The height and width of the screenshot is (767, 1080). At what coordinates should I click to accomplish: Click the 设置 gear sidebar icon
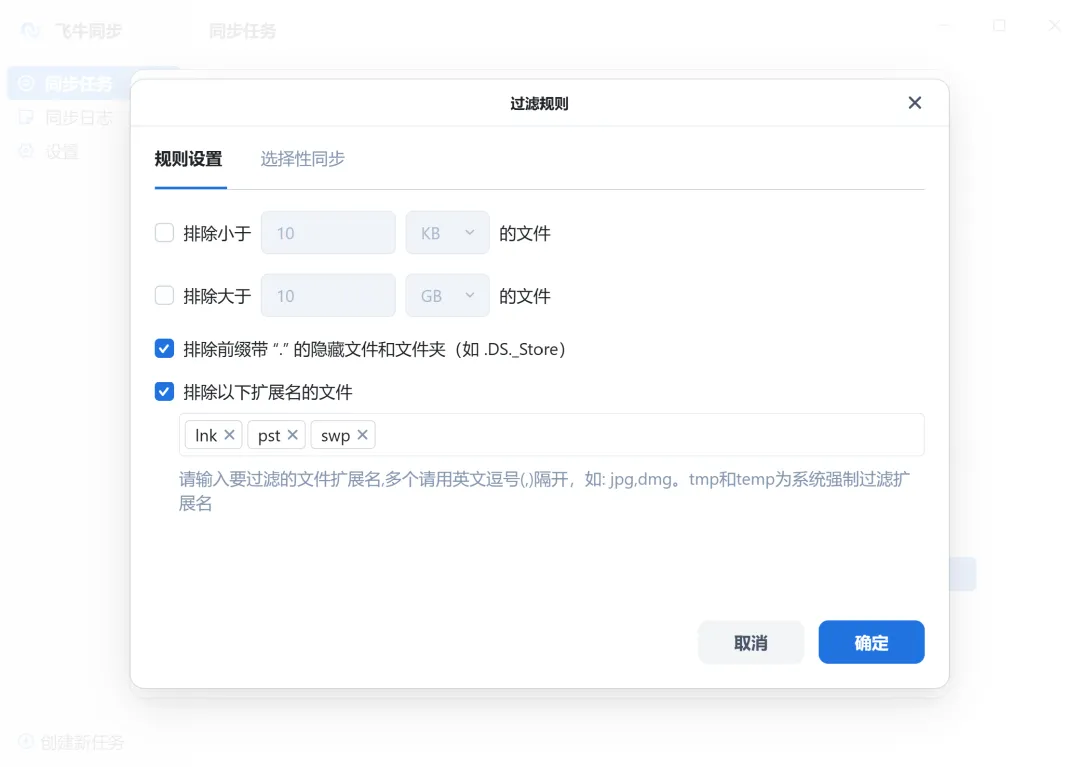pos(26,151)
